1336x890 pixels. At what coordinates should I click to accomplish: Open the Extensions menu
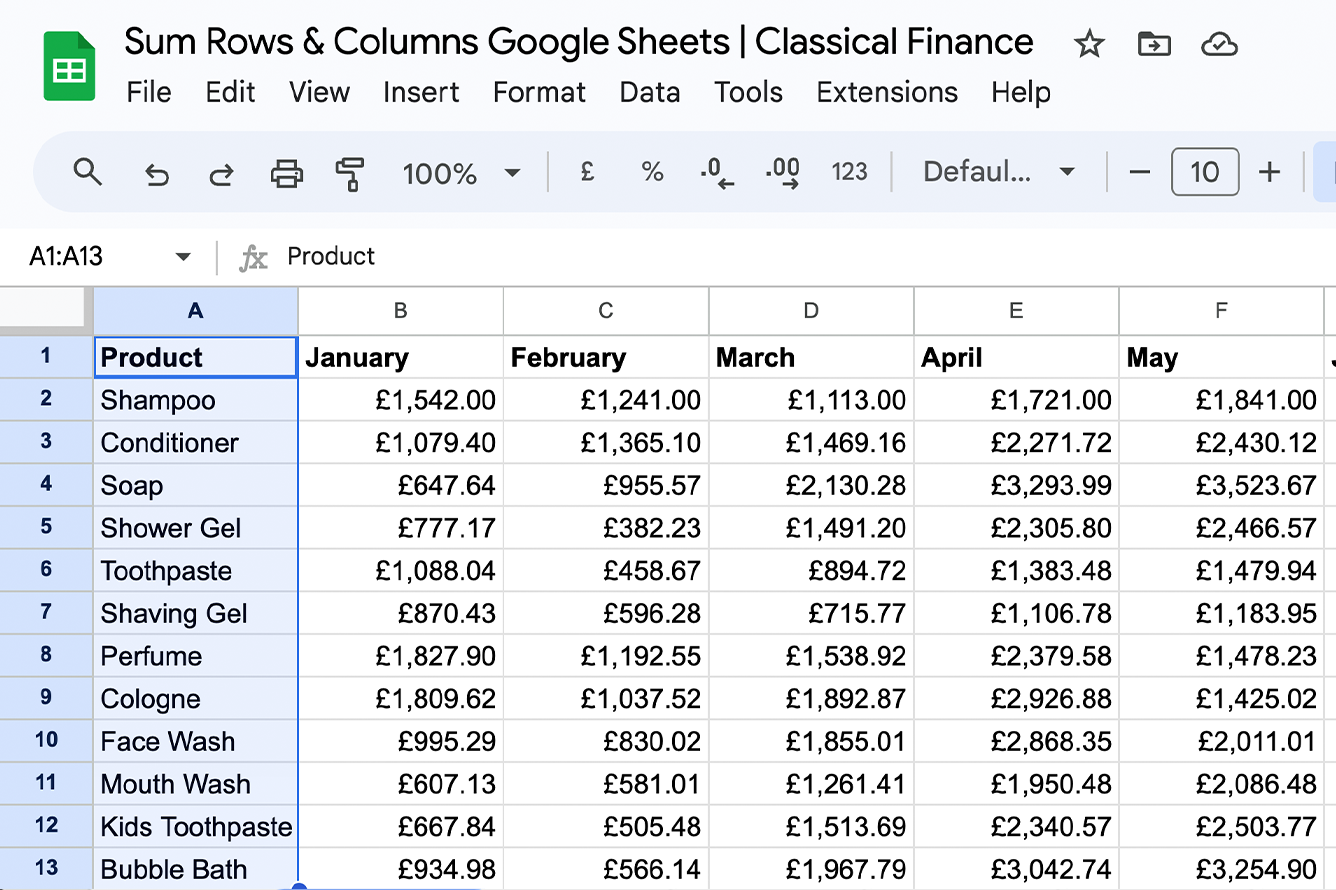tap(886, 92)
